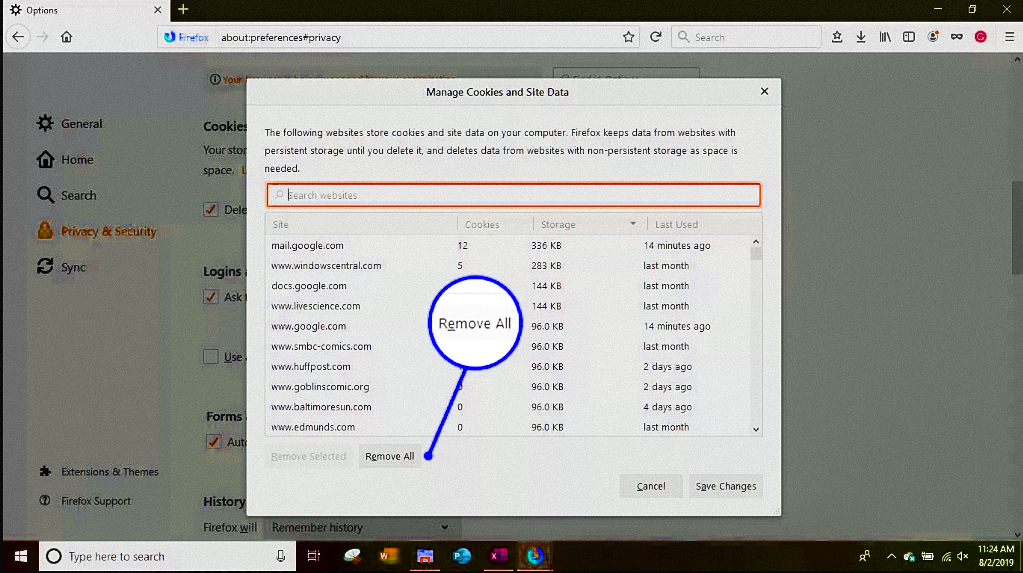Reload the current page
This screenshot has width=1023, height=573.
(656, 37)
